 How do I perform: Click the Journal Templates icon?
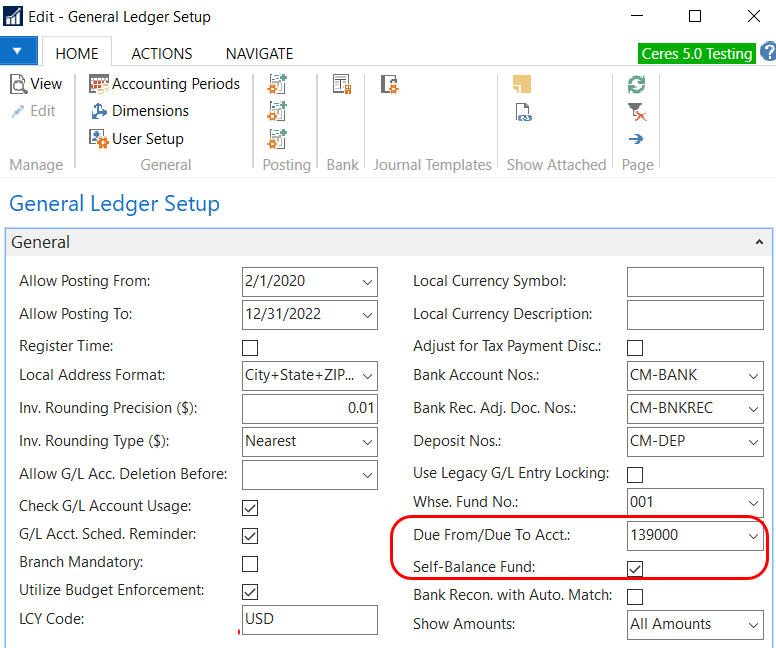390,85
